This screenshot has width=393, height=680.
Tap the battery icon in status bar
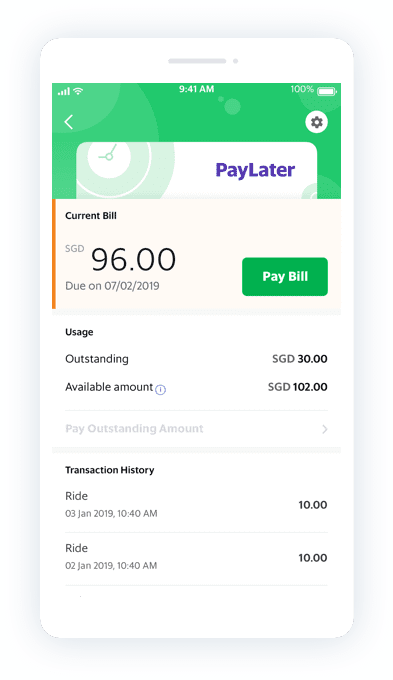[327, 91]
